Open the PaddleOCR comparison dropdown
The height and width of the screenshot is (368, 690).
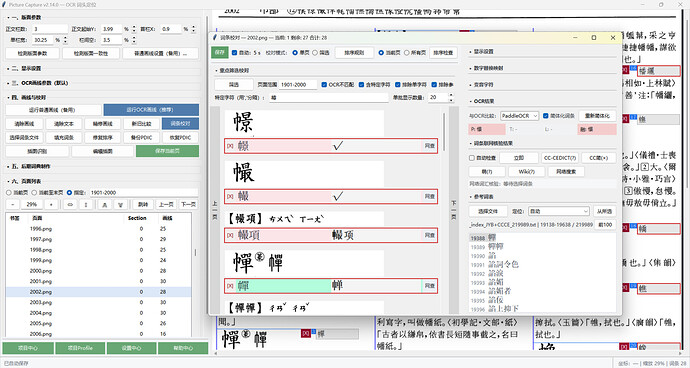click(x=520, y=116)
